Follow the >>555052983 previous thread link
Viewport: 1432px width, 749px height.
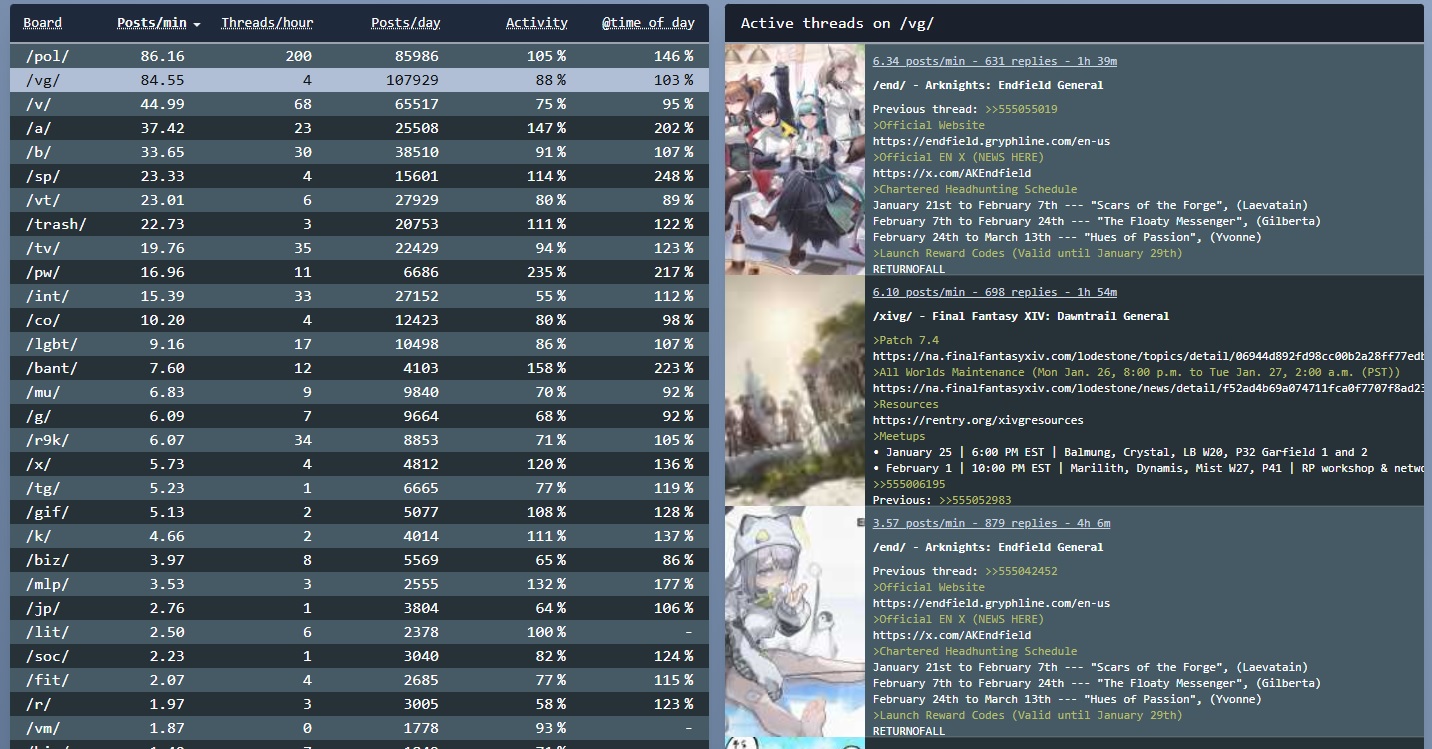(x=975, y=500)
